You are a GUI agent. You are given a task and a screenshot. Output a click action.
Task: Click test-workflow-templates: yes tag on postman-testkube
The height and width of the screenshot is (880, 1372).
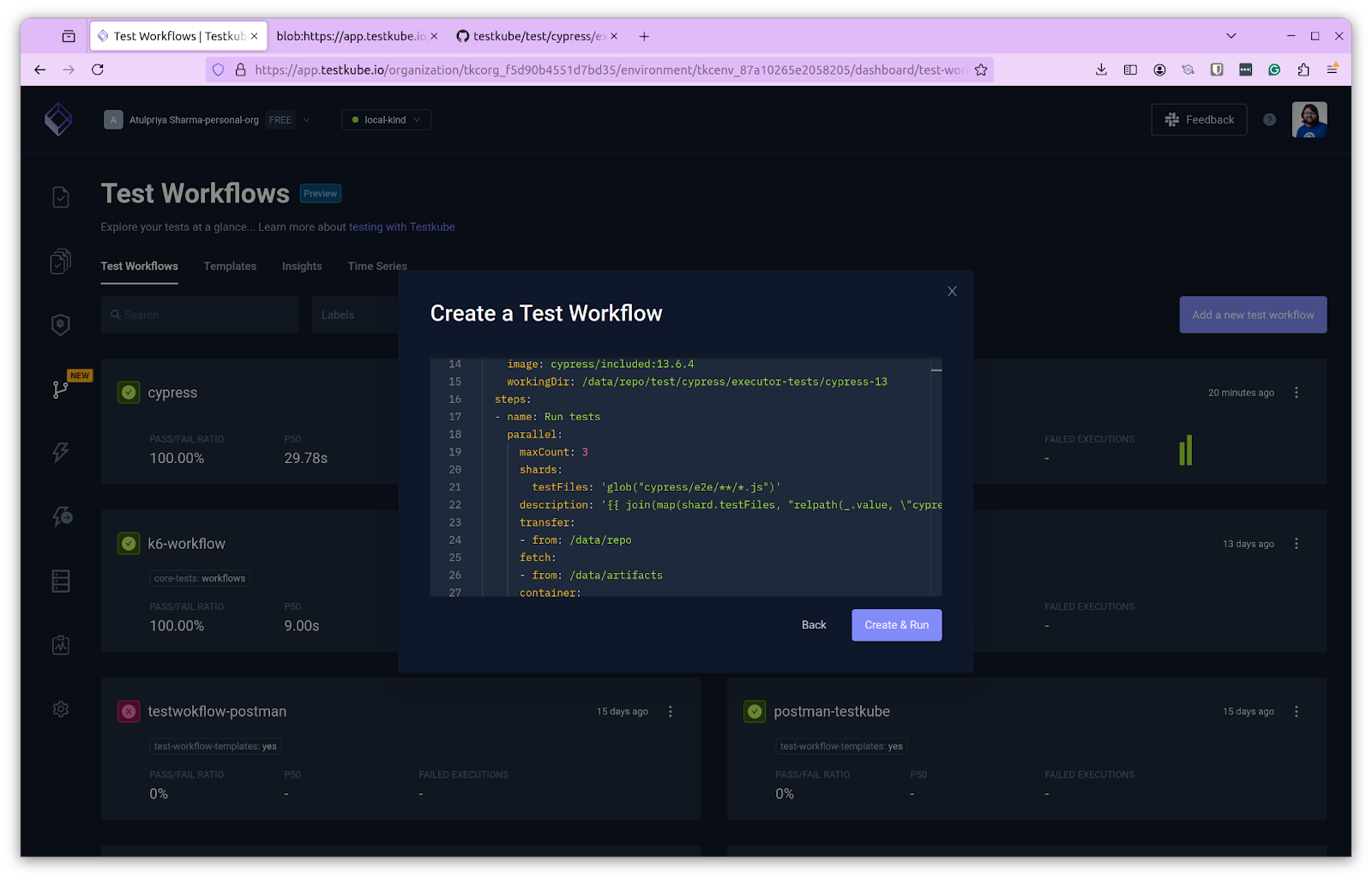(841, 746)
